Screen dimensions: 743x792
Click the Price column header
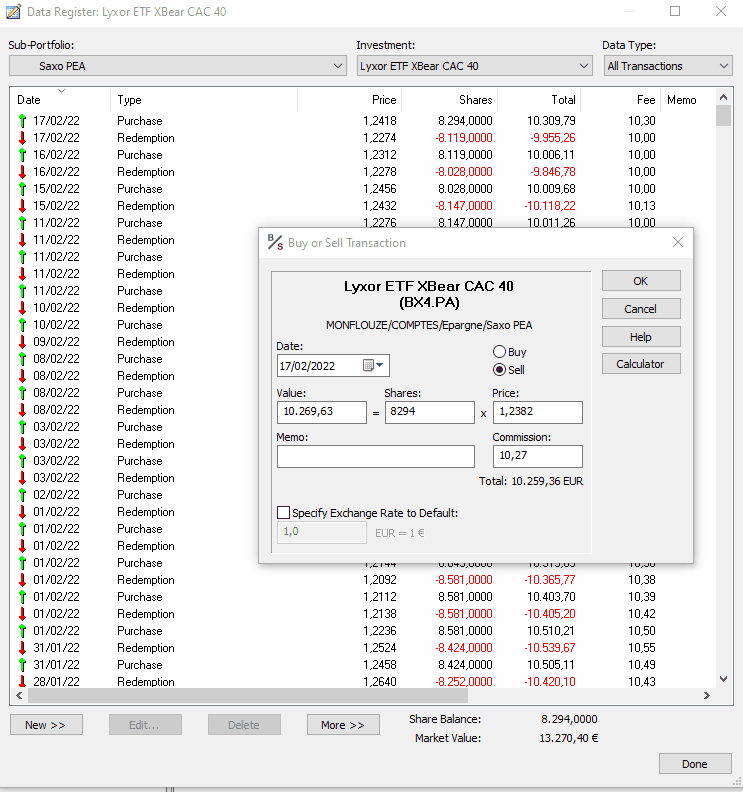(349, 100)
